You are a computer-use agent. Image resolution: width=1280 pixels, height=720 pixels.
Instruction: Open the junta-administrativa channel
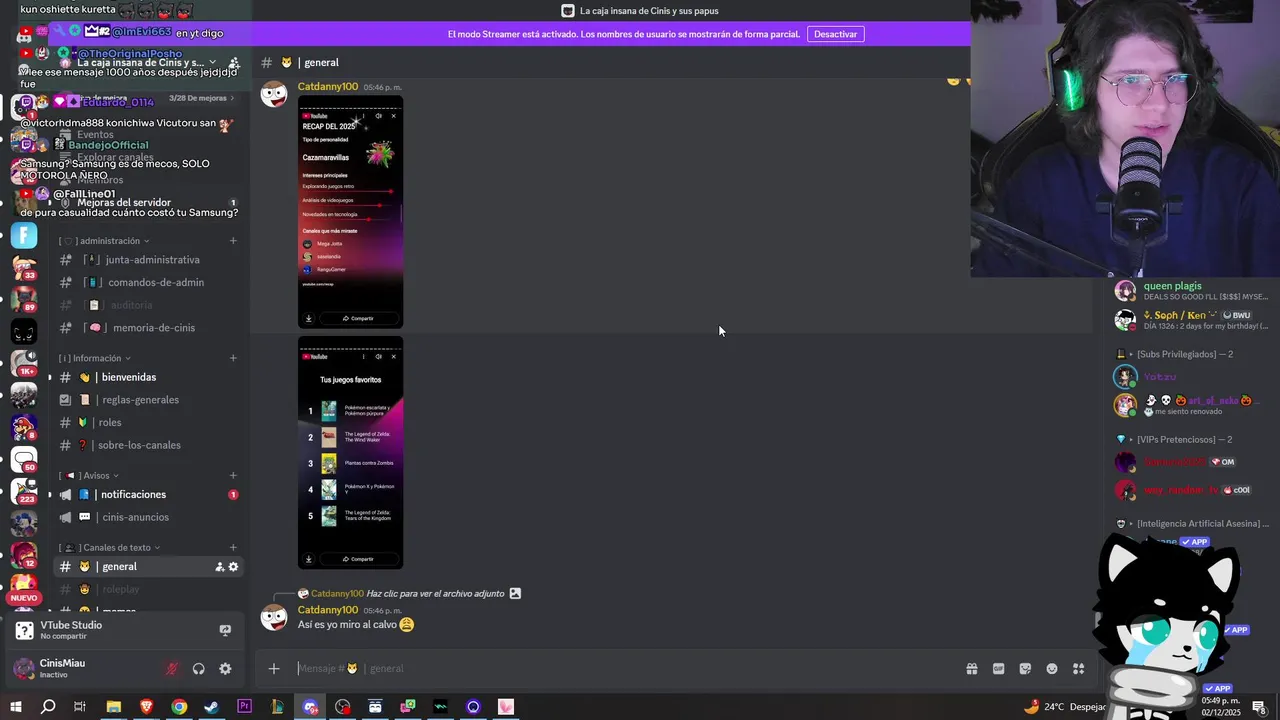tap(148, 260)
